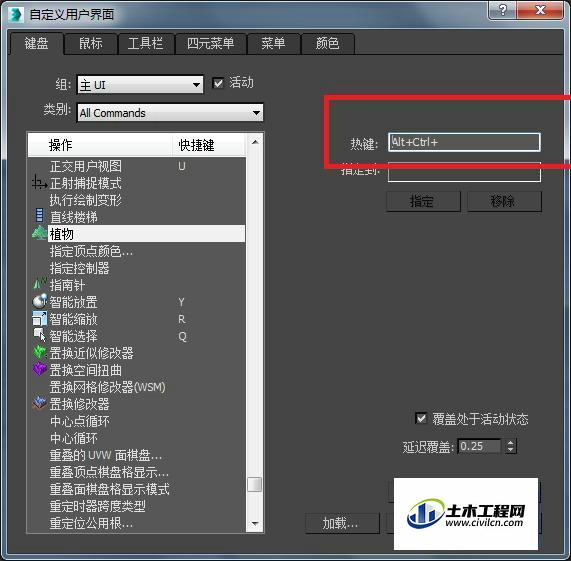This screenshot has height=561, width=571.
Task: Click the 指定 assign button
Action: pos(423,201)
